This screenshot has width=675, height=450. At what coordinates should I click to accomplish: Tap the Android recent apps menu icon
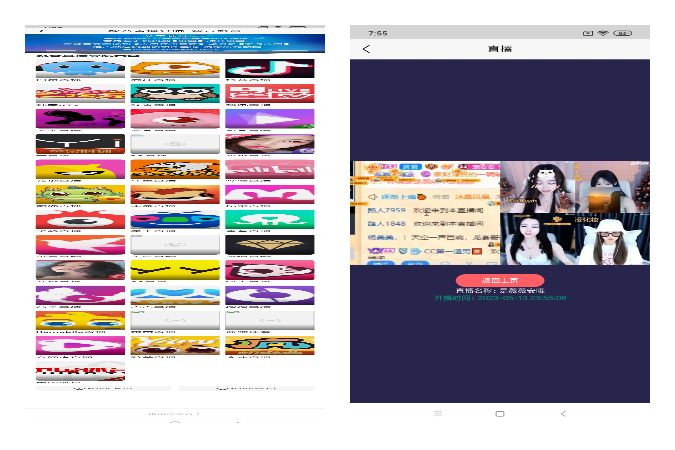[x=437, y=413]
